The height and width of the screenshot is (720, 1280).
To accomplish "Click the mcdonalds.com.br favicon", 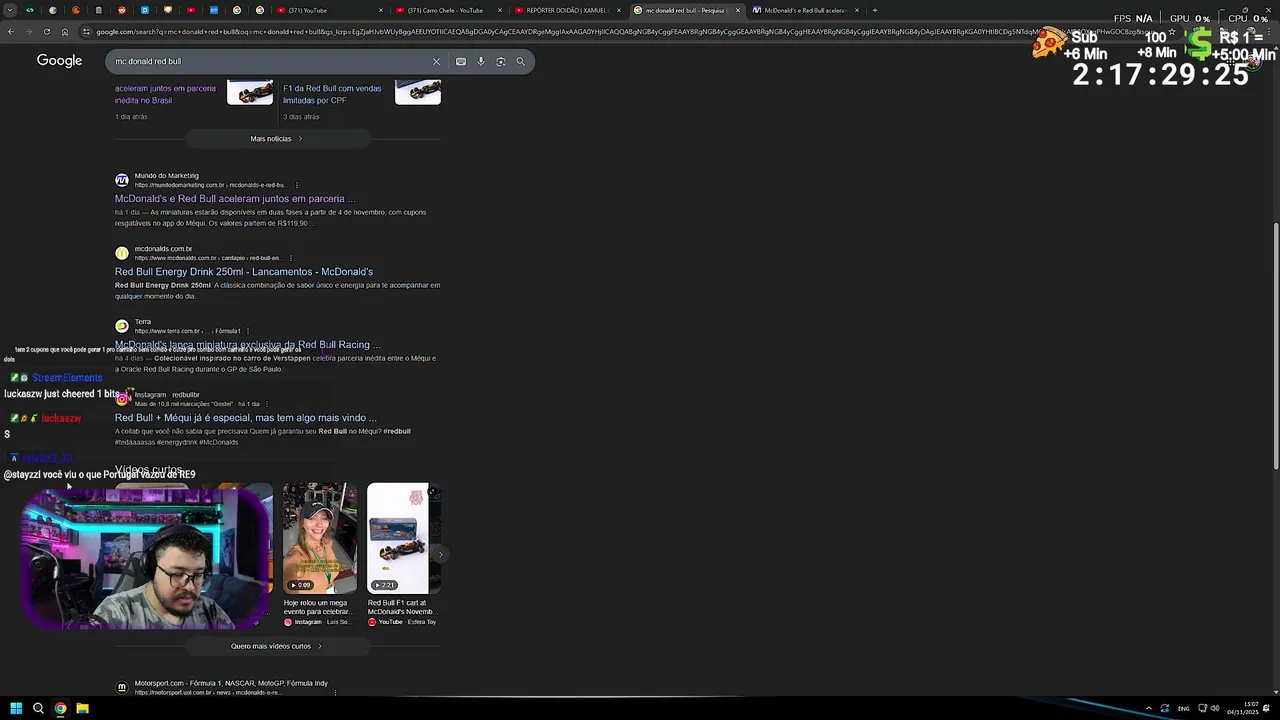I will (121, 253).
